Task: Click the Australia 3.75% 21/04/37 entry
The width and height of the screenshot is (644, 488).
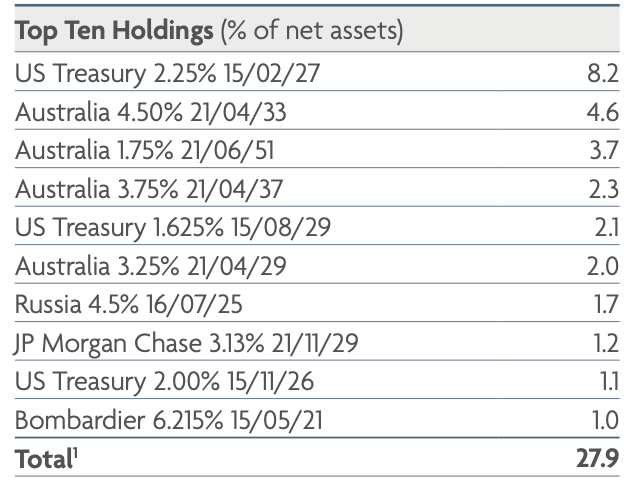Action: click(151, 190)
